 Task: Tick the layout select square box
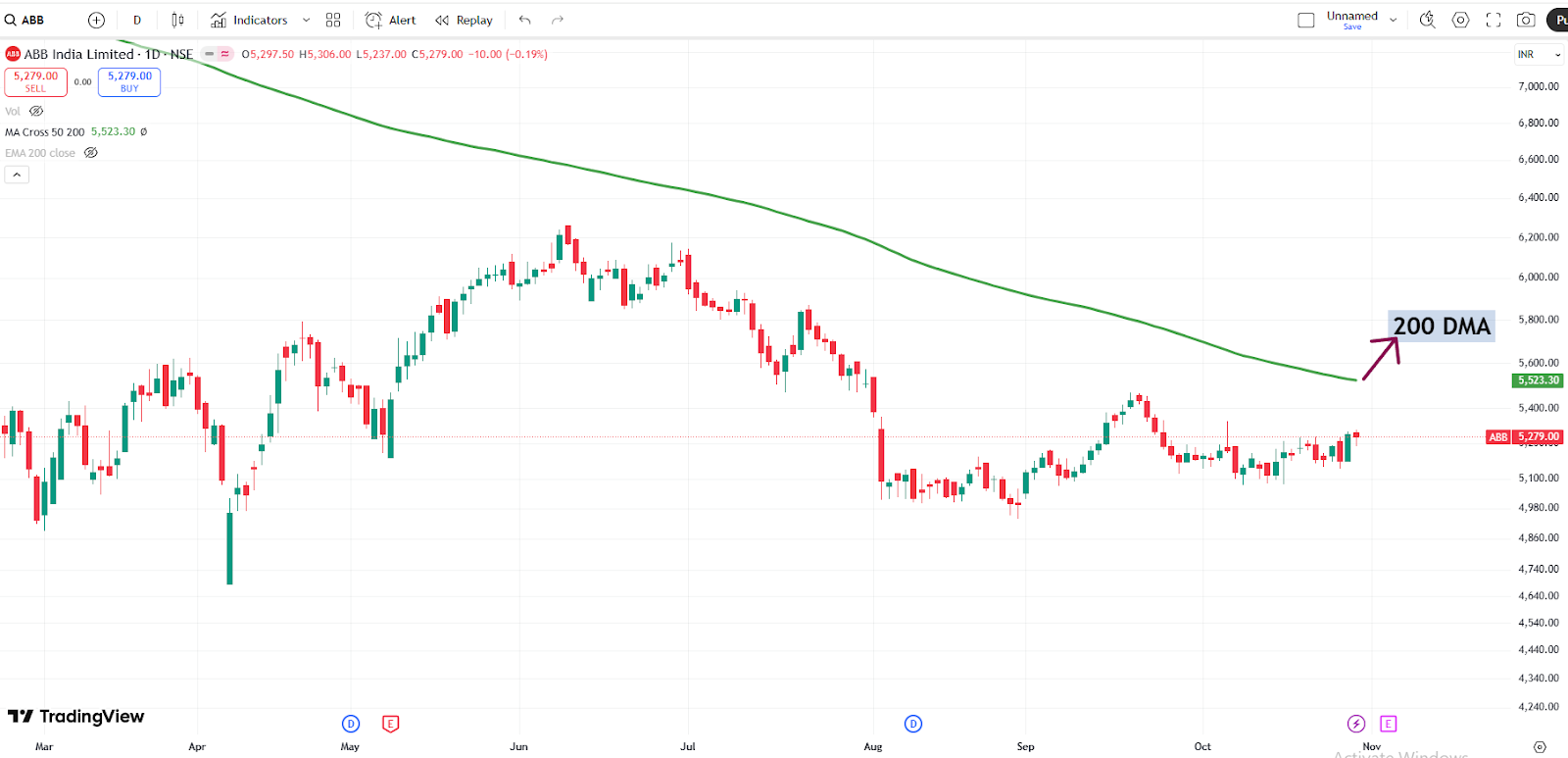tap(1306, 20)
